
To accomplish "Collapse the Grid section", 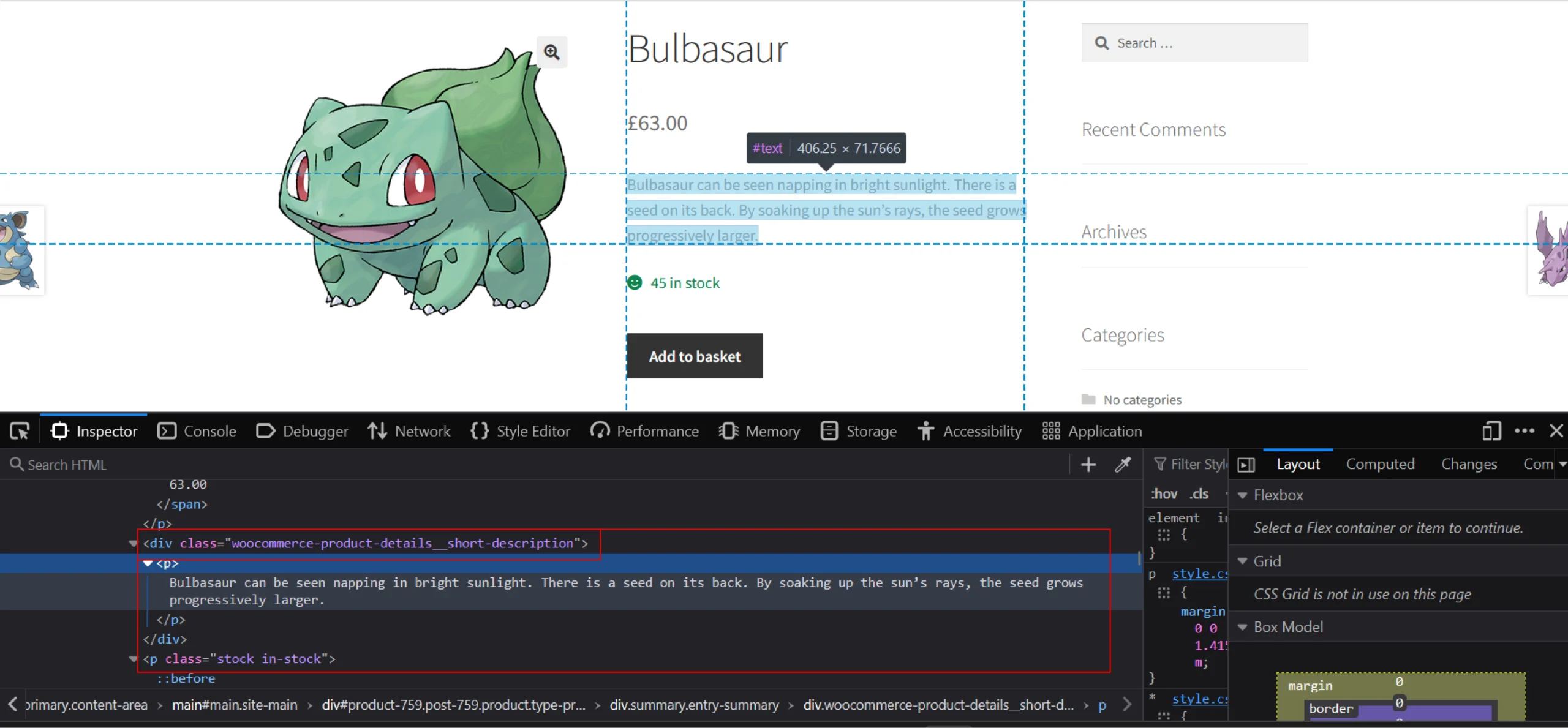I will [x=1242, y=561].
